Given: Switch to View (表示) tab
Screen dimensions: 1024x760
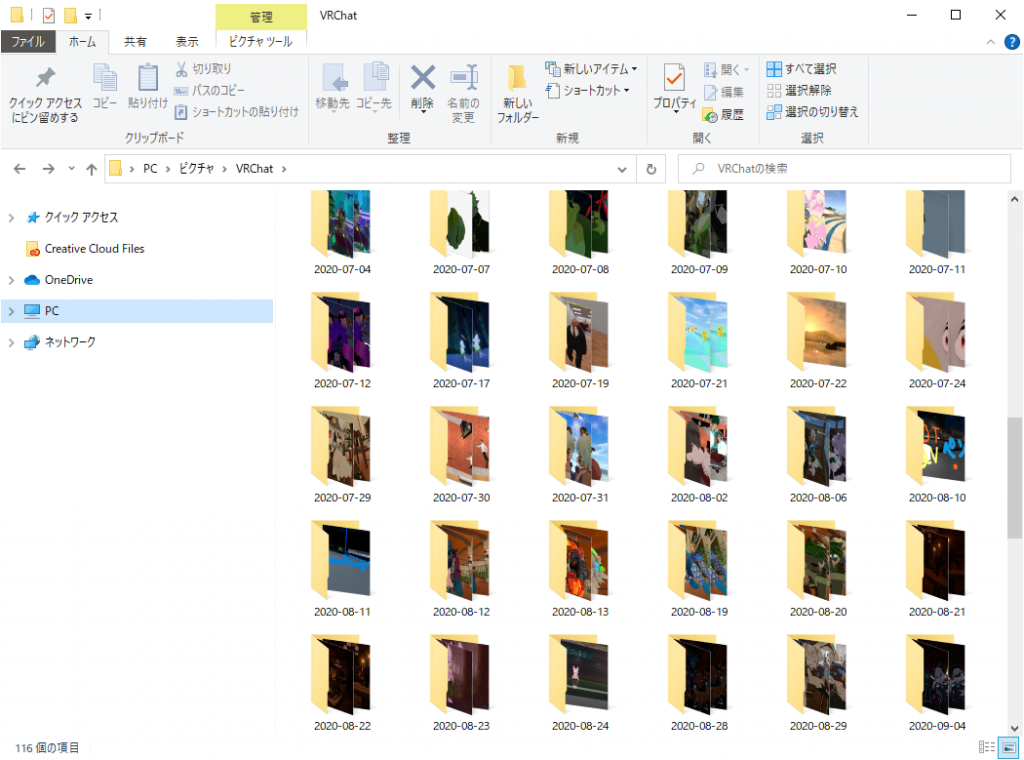Looking at the screenshot, I should [x=187, y=42].
